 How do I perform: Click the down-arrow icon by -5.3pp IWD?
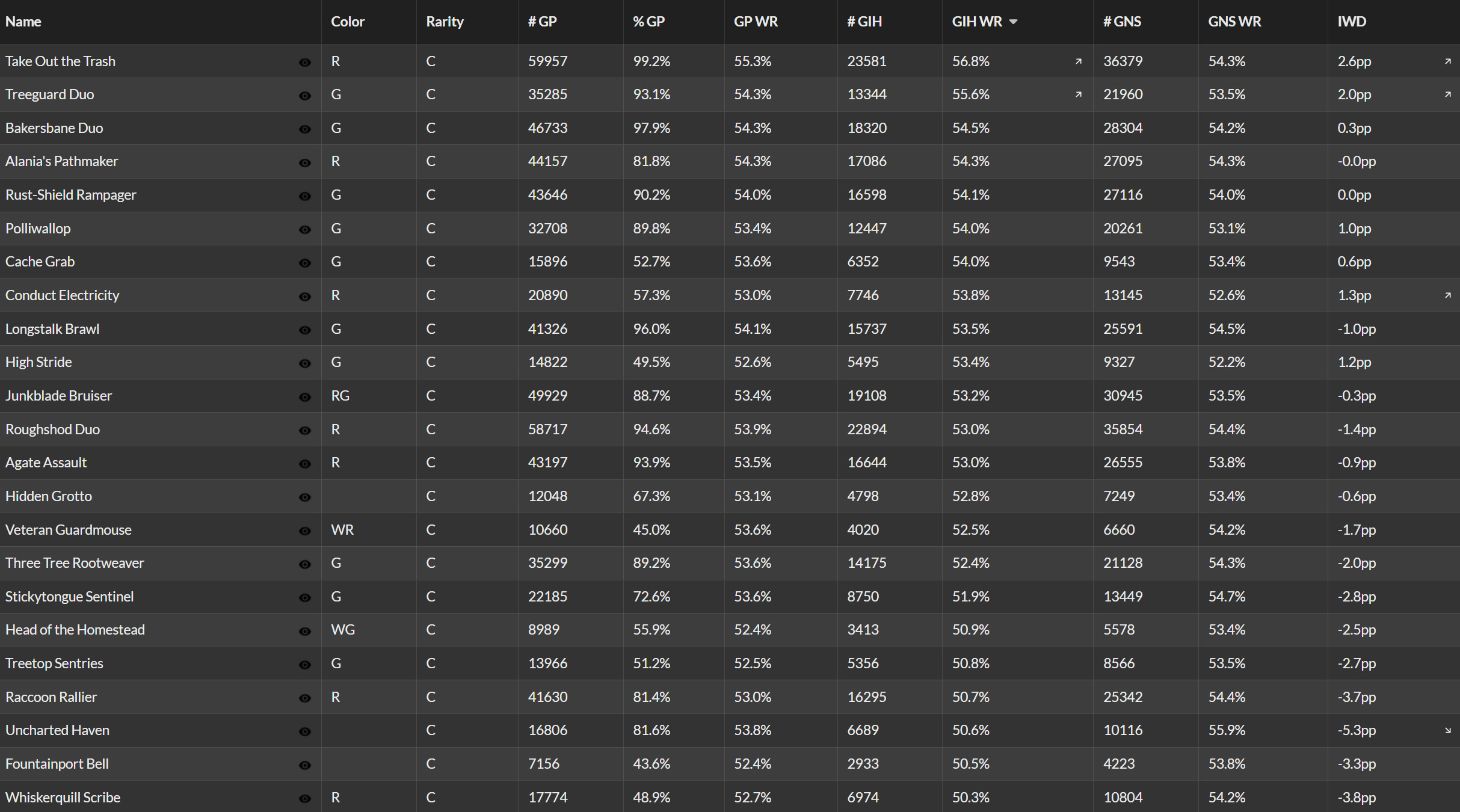coord(1448,730)
